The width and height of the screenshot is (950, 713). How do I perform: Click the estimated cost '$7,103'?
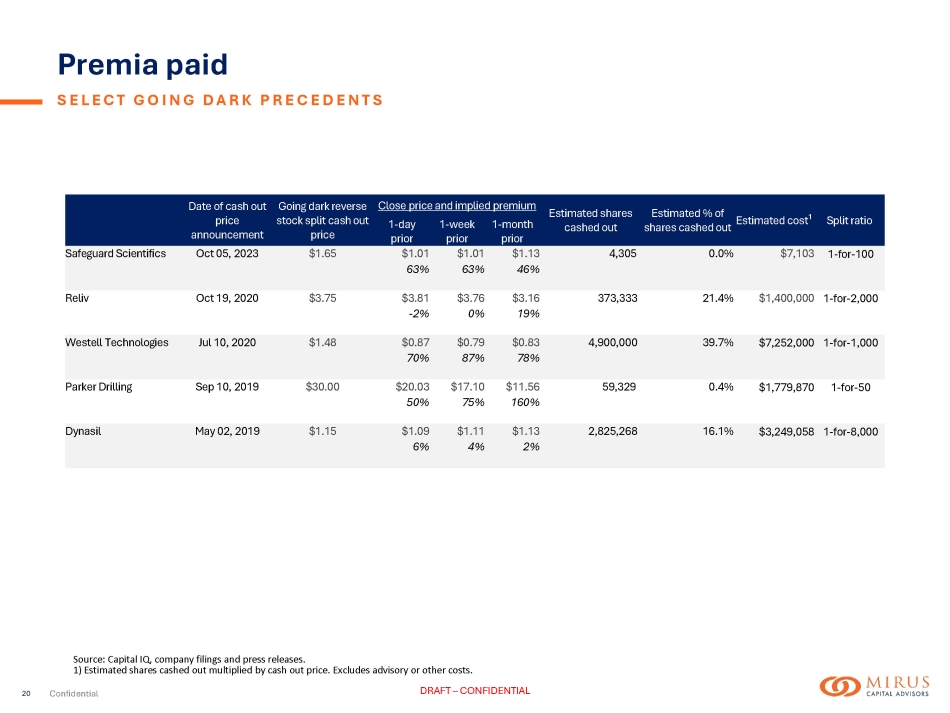pos(797,253)
